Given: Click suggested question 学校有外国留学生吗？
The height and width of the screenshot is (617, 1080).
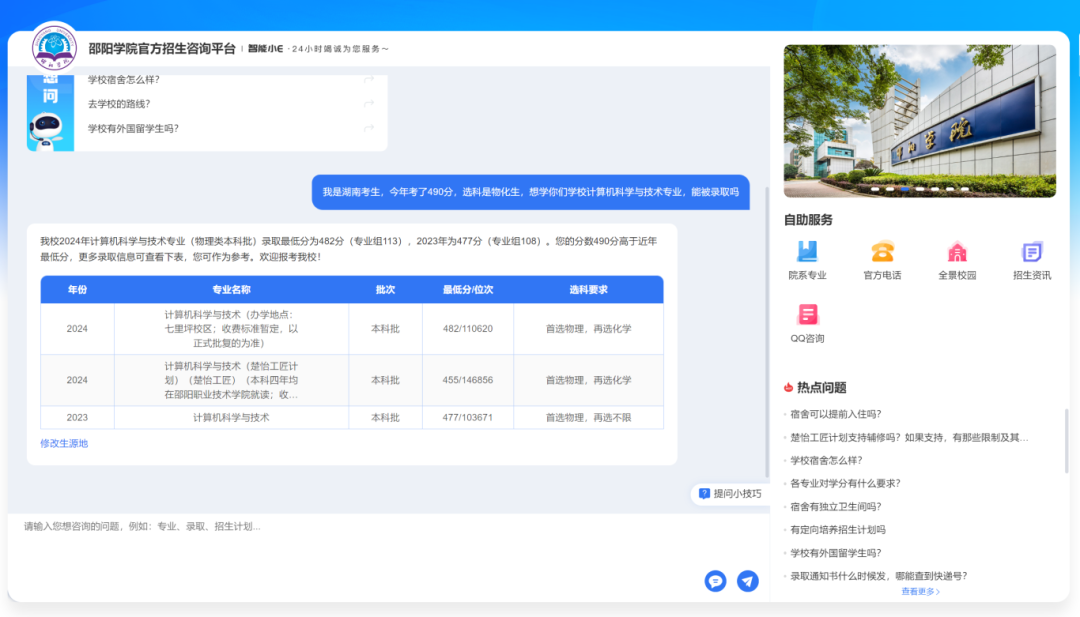Looking at the screenshot, I should 133,128.
